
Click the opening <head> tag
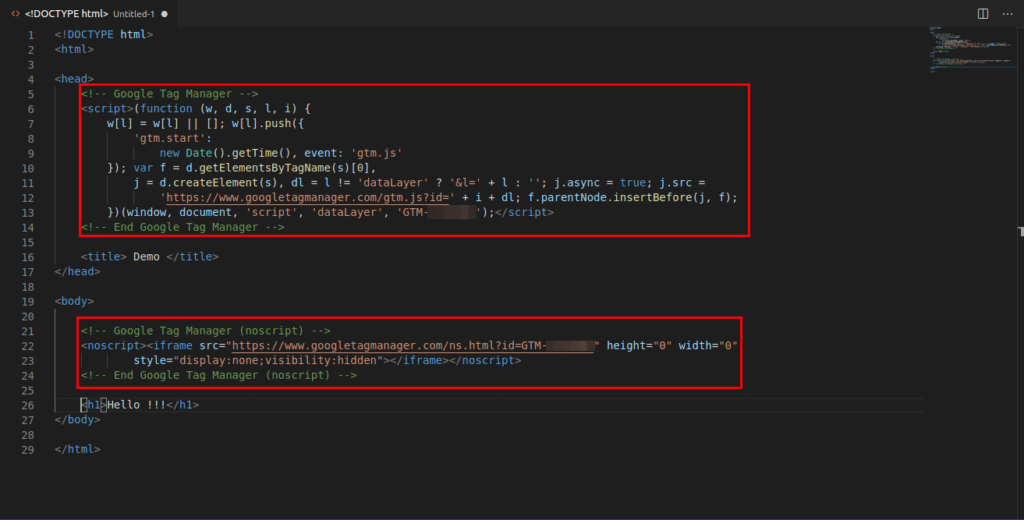tap(74, 79)
